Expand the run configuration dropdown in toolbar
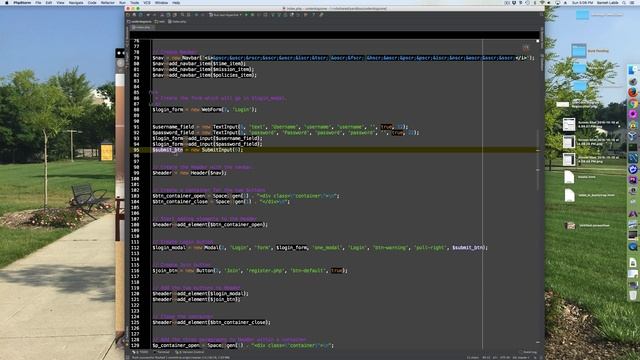Image resolution: width=640 pixels, height=360 pixels. (x=225, y=15)
